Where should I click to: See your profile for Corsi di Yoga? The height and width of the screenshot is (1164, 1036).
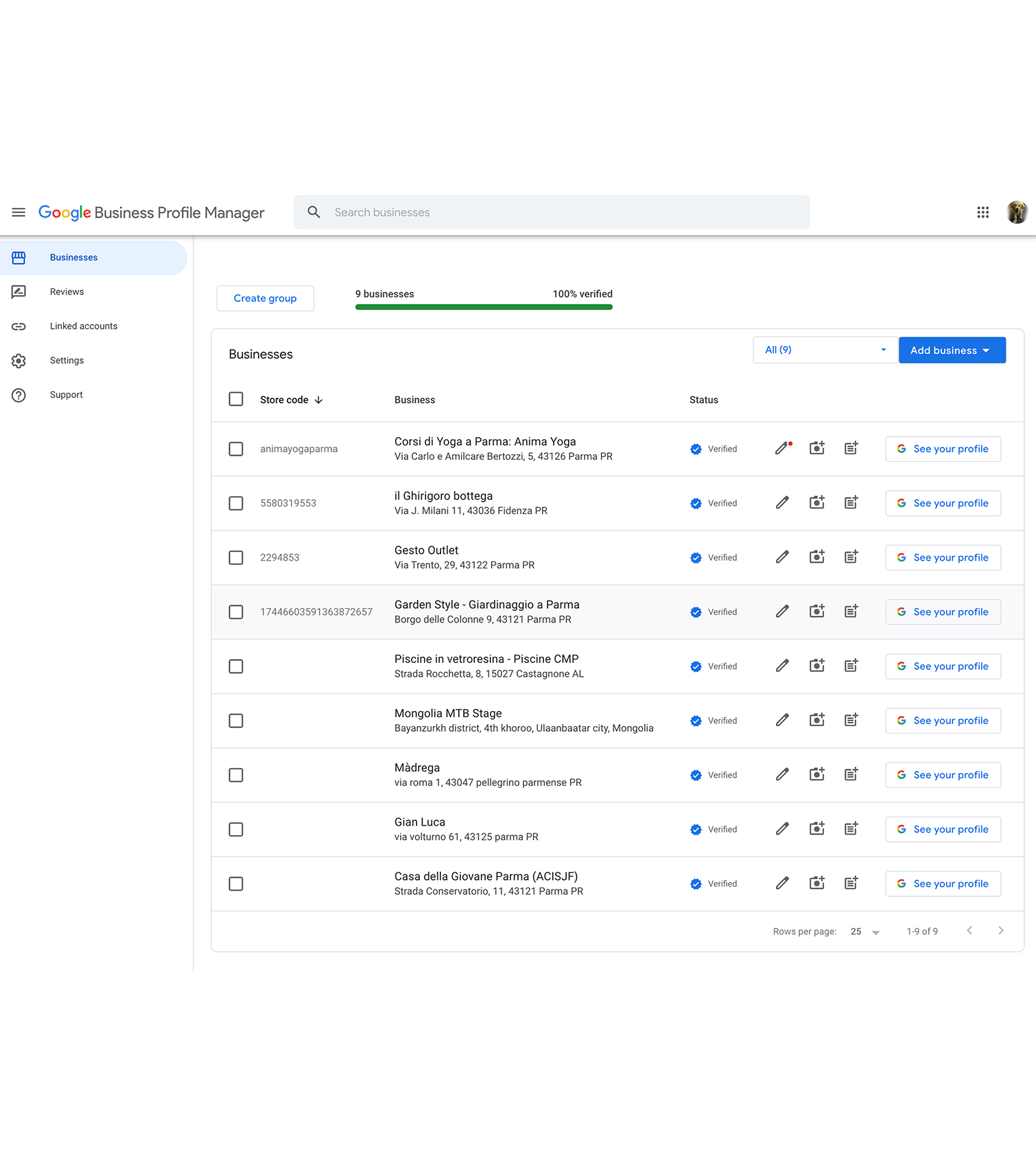pyautogui.click(x=943, y=449)
